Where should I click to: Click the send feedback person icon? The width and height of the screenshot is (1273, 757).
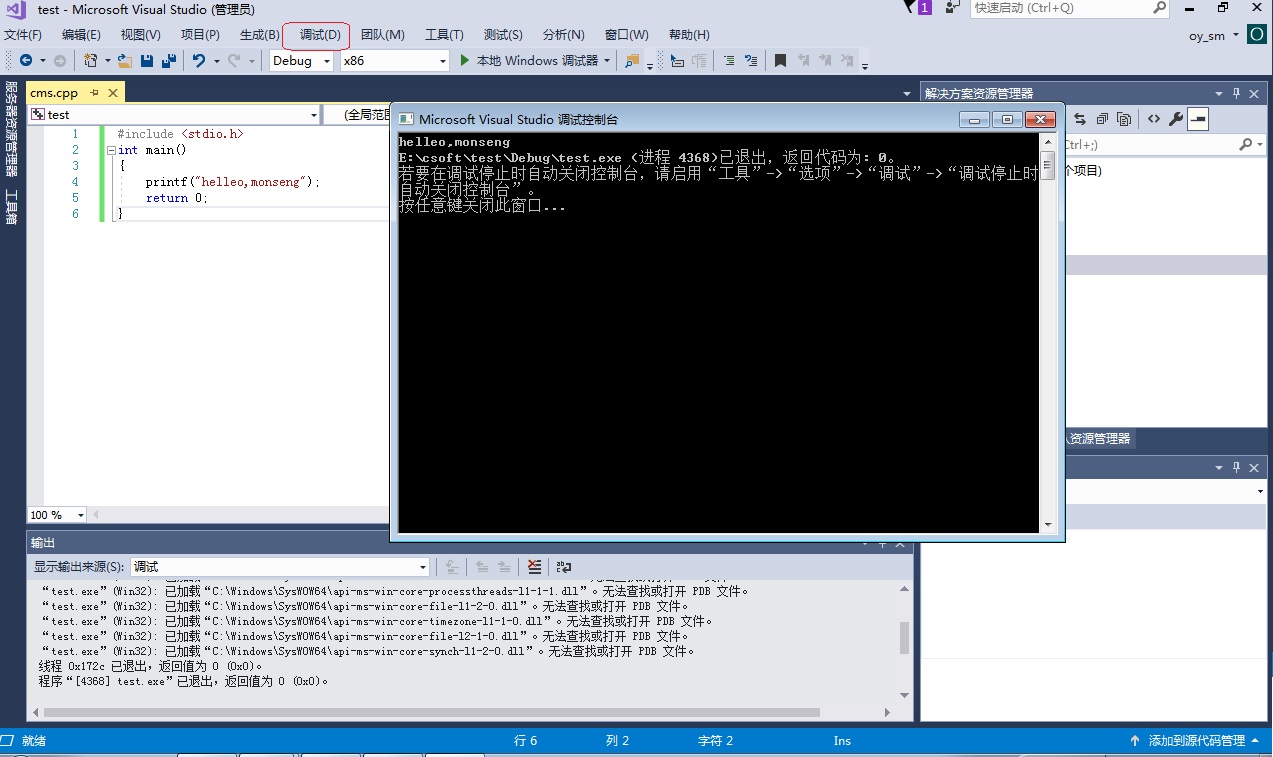[953, 7]
